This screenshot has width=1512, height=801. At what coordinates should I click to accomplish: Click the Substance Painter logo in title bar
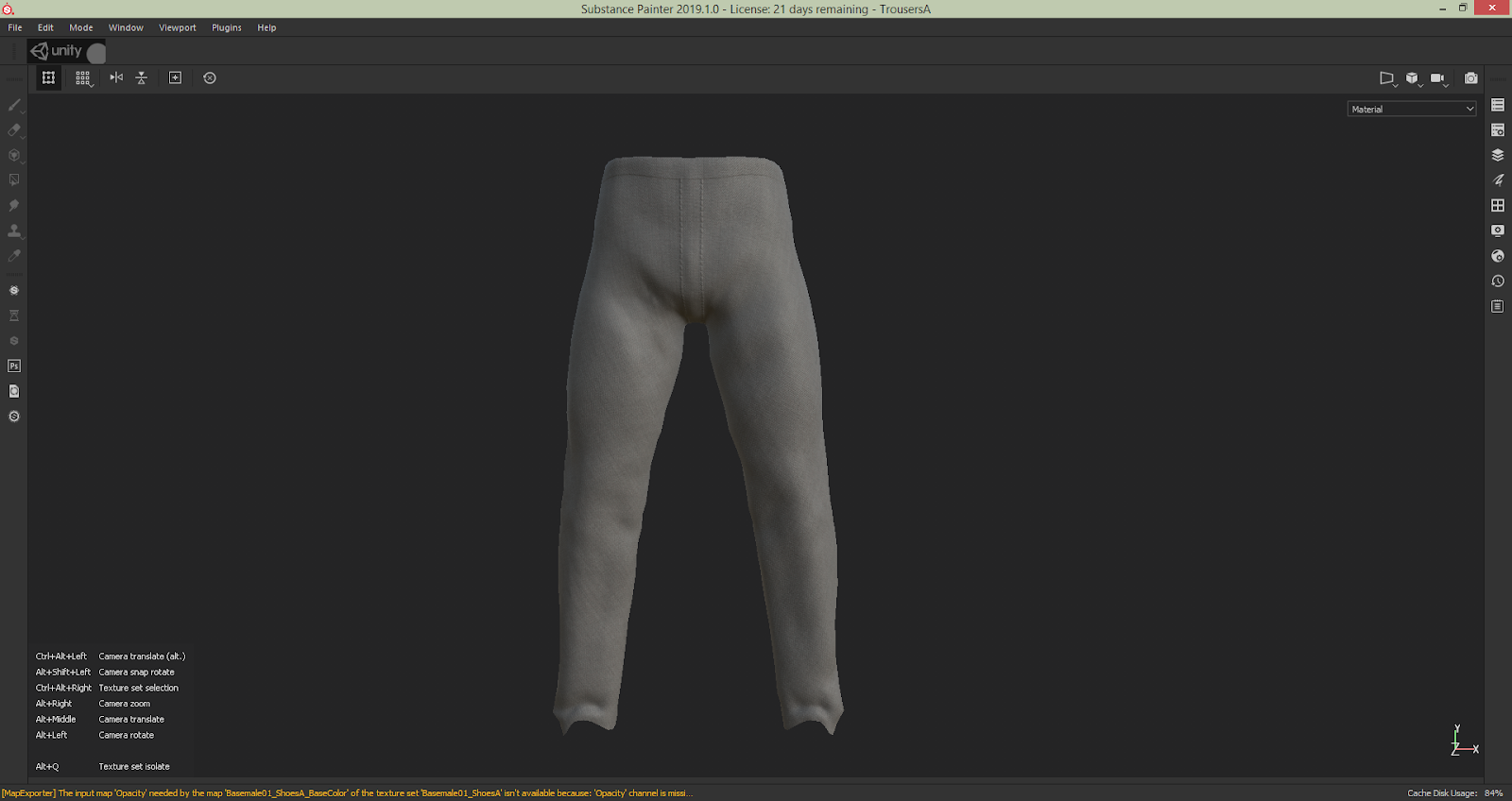click(9, 9)
